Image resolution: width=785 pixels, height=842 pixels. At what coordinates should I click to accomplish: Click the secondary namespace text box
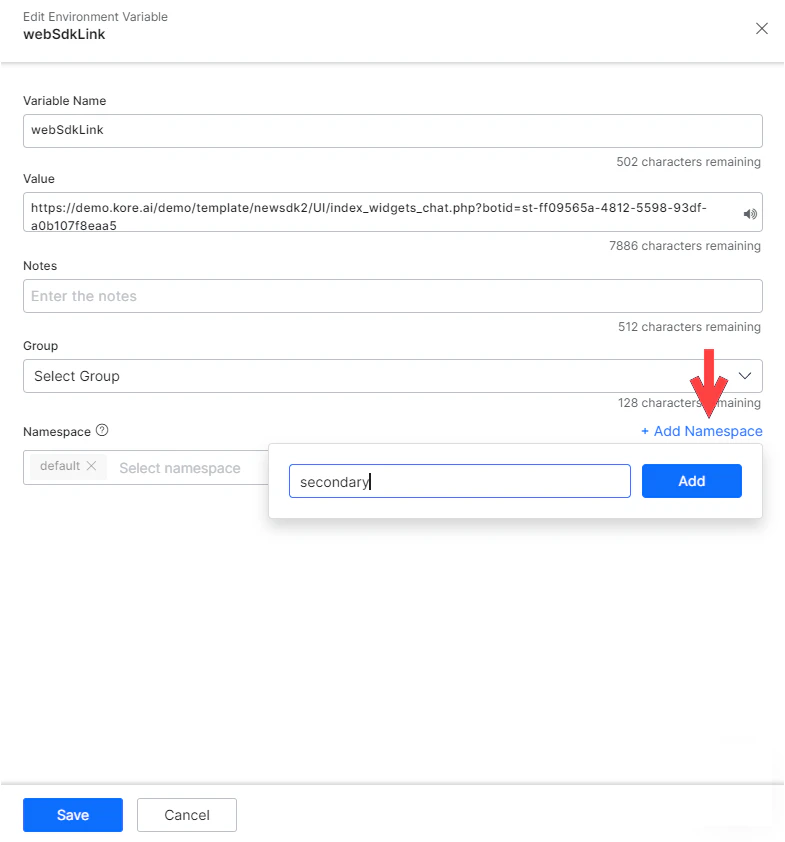click(x=459, y=481)
